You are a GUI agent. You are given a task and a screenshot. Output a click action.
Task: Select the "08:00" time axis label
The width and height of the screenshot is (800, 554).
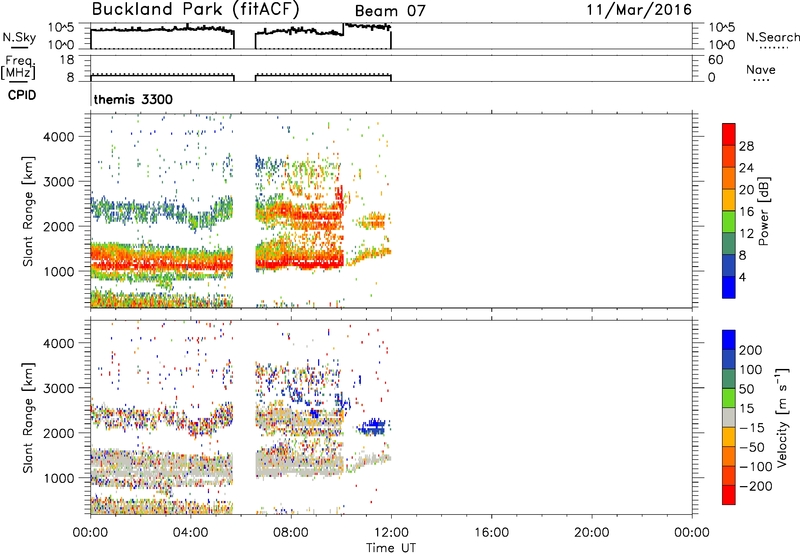(291, 533)
